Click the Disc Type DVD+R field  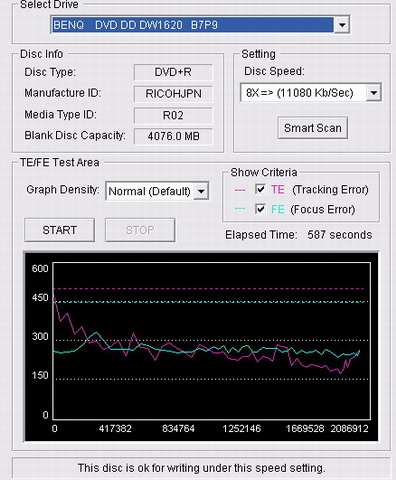point(173,72)
